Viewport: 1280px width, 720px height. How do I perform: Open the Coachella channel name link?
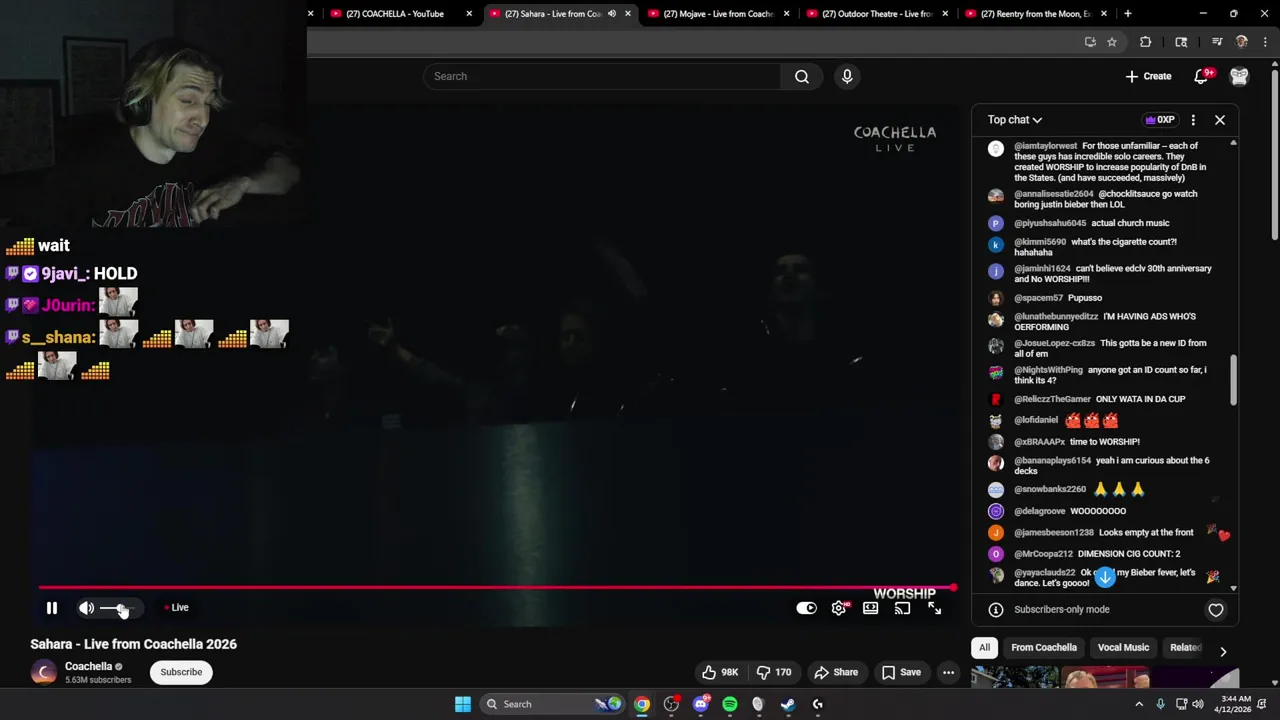pos(88,666)
